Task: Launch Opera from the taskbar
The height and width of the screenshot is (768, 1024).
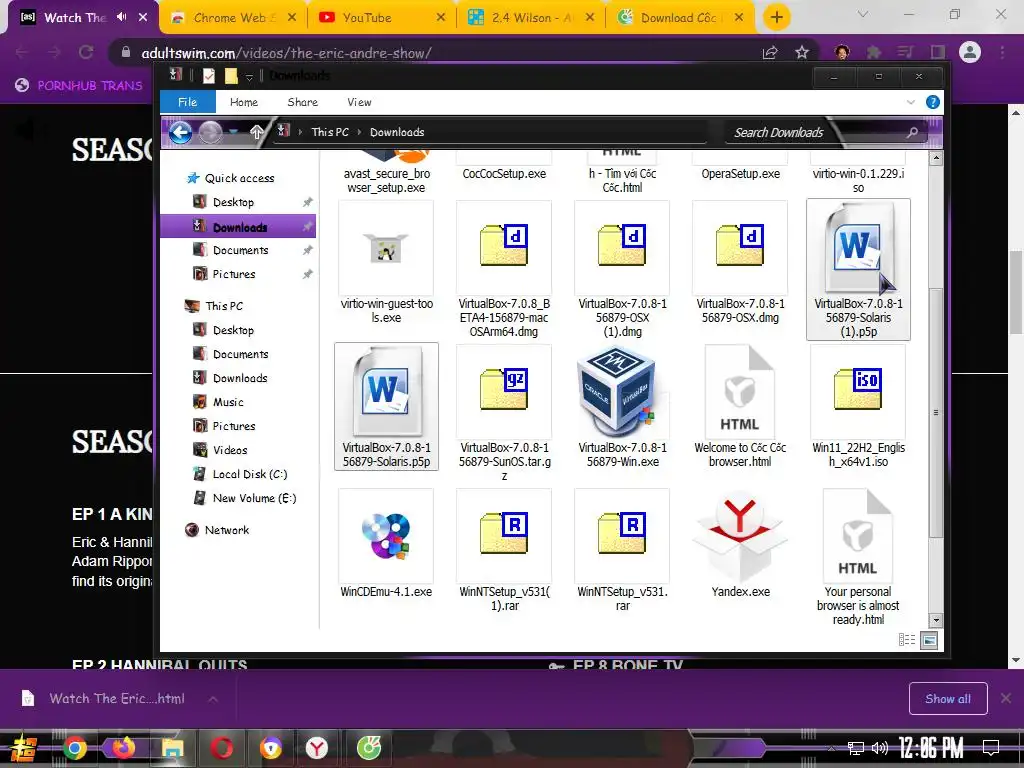Action: point(221,747)
